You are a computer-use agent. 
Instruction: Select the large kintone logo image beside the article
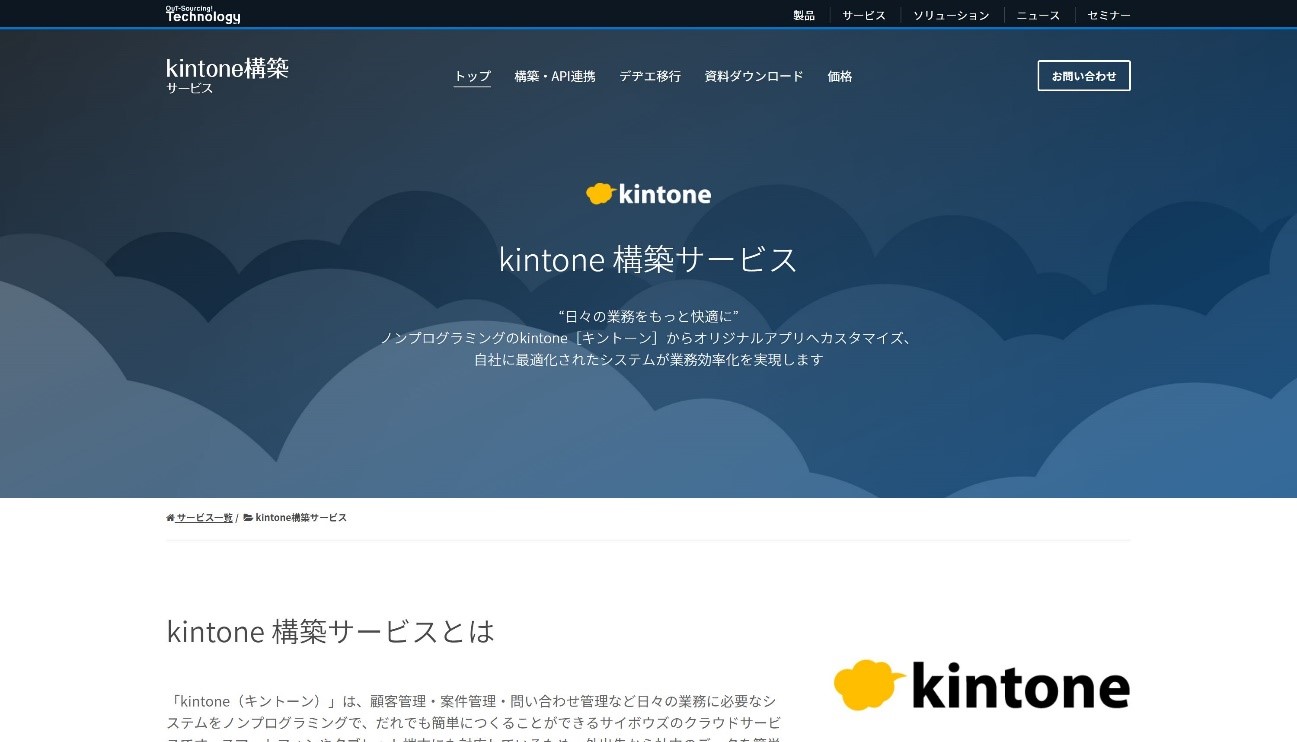click(981, 685)
